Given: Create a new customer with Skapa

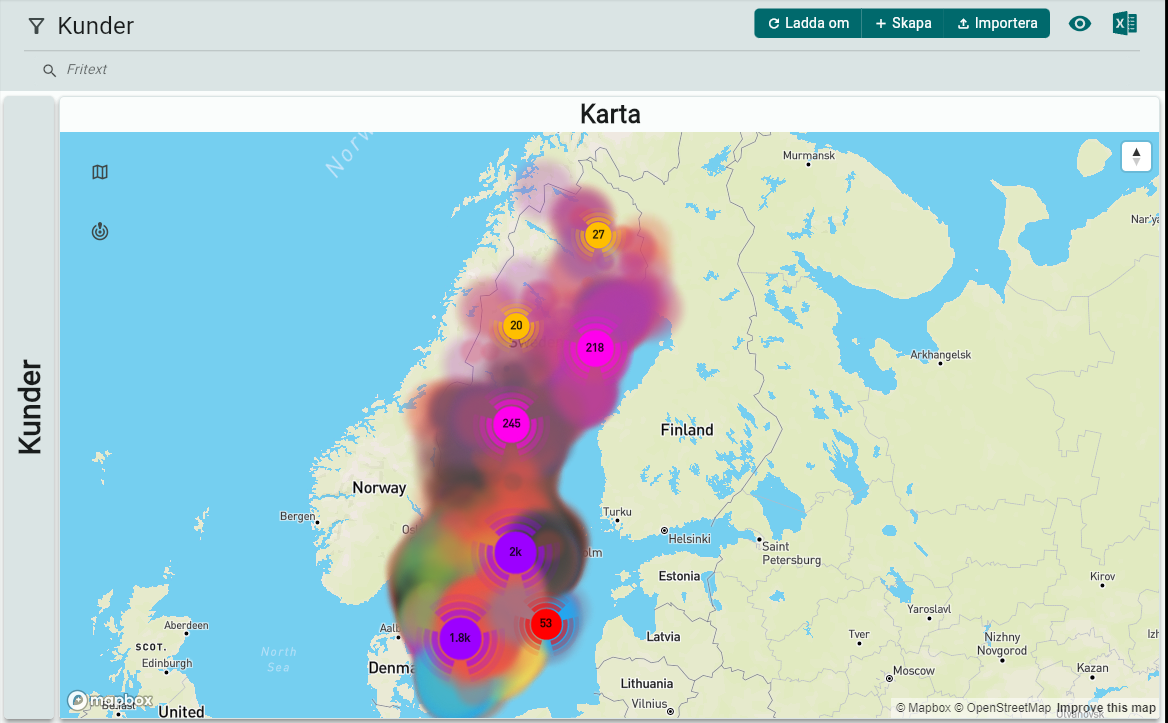Looking at the screenshot, I should 903,23.
